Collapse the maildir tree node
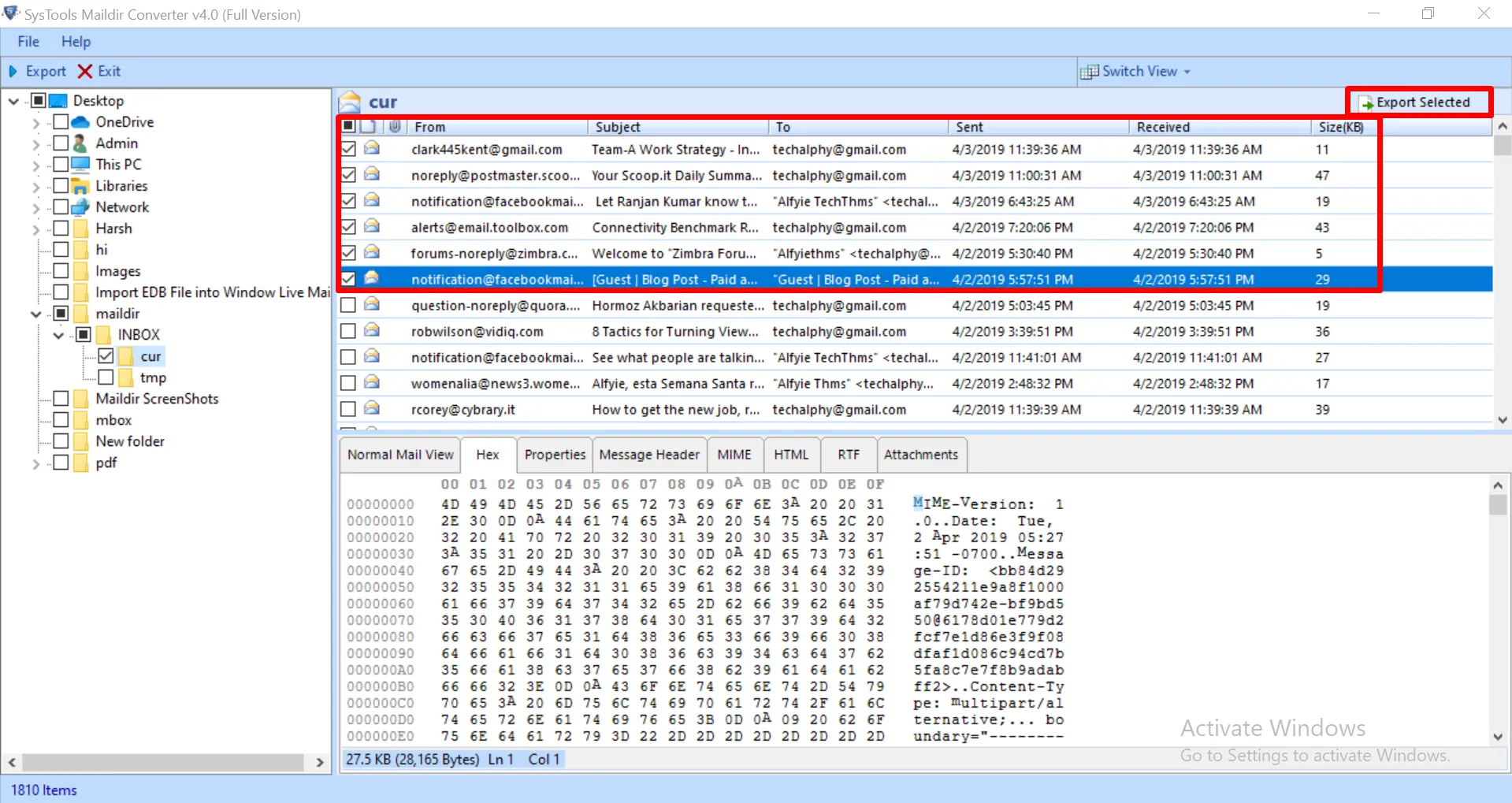Screen dimensions: 1512x803 point(36,314)
